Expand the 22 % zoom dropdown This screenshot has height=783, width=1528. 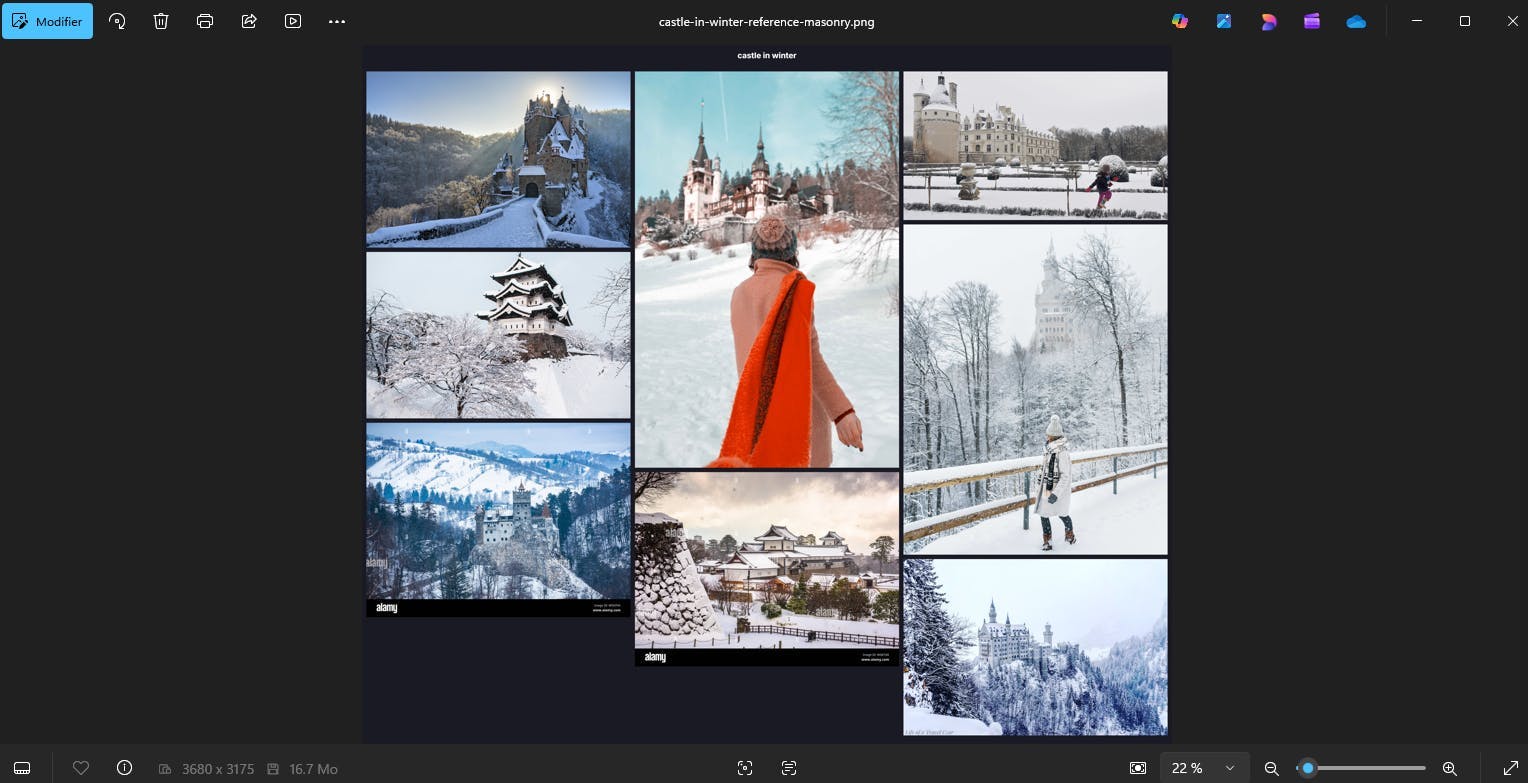pos(1204,768)
